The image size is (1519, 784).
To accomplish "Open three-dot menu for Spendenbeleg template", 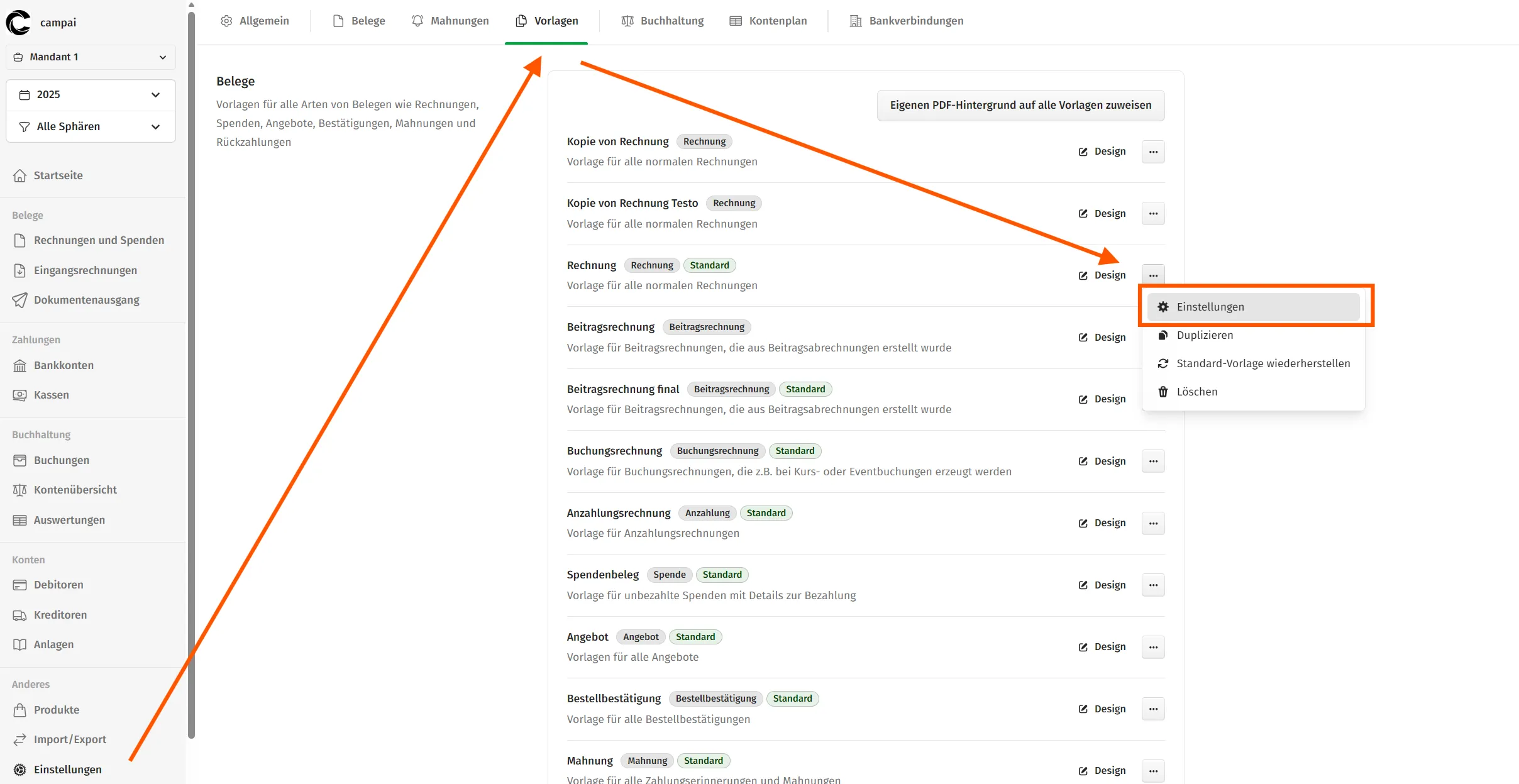I will (x=1153, y=585).
